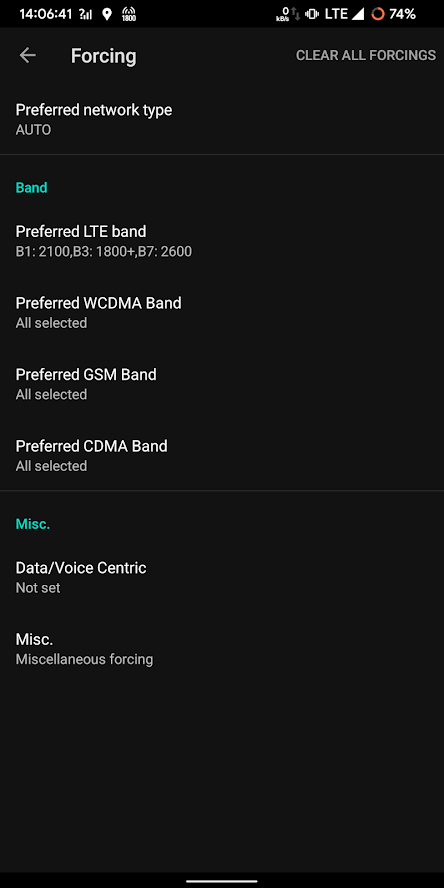
Task: Tap the home gesture bar
Action: 222,881
